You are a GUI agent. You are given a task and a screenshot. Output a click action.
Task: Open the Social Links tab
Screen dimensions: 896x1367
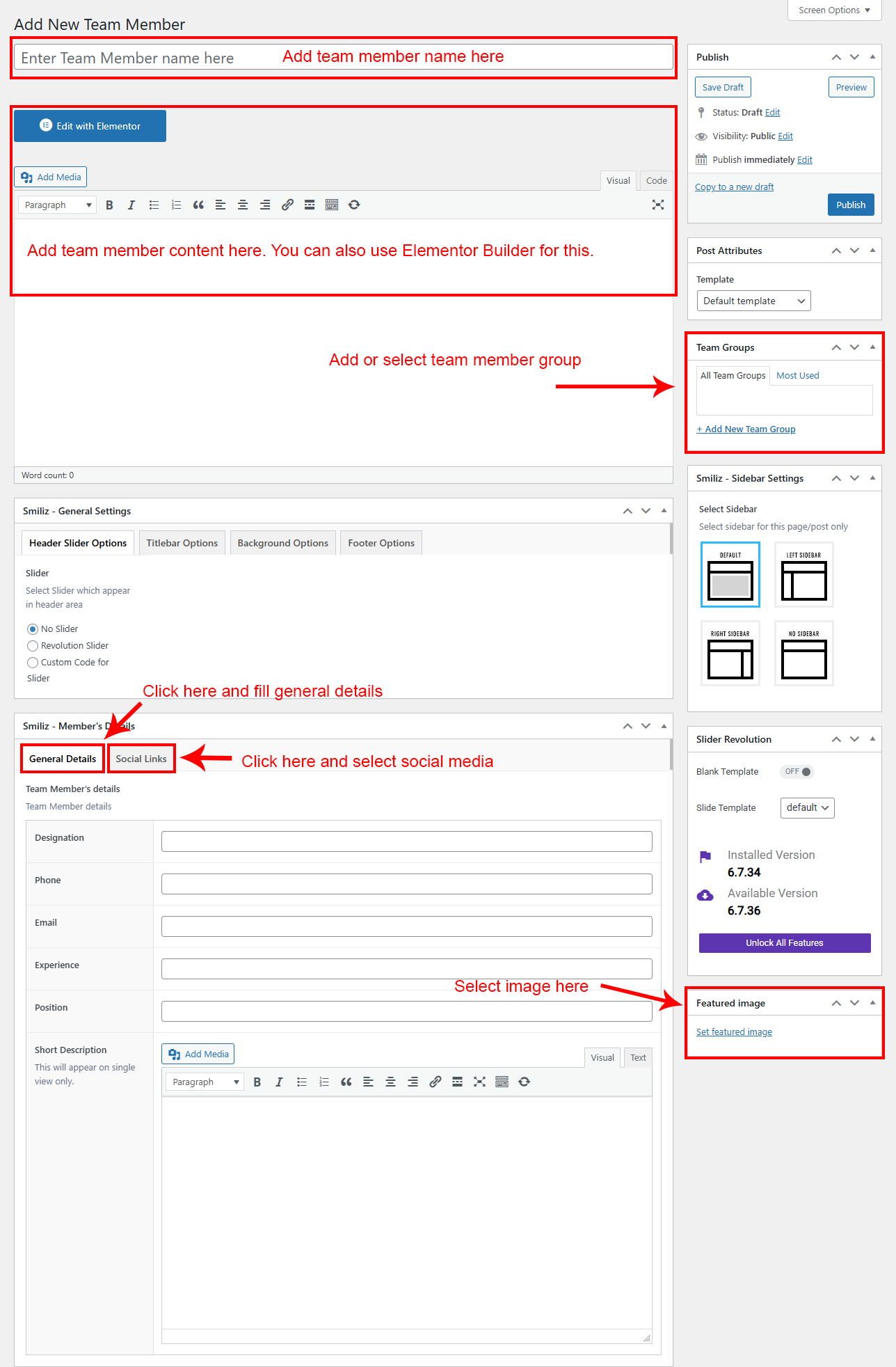(141, 759)
